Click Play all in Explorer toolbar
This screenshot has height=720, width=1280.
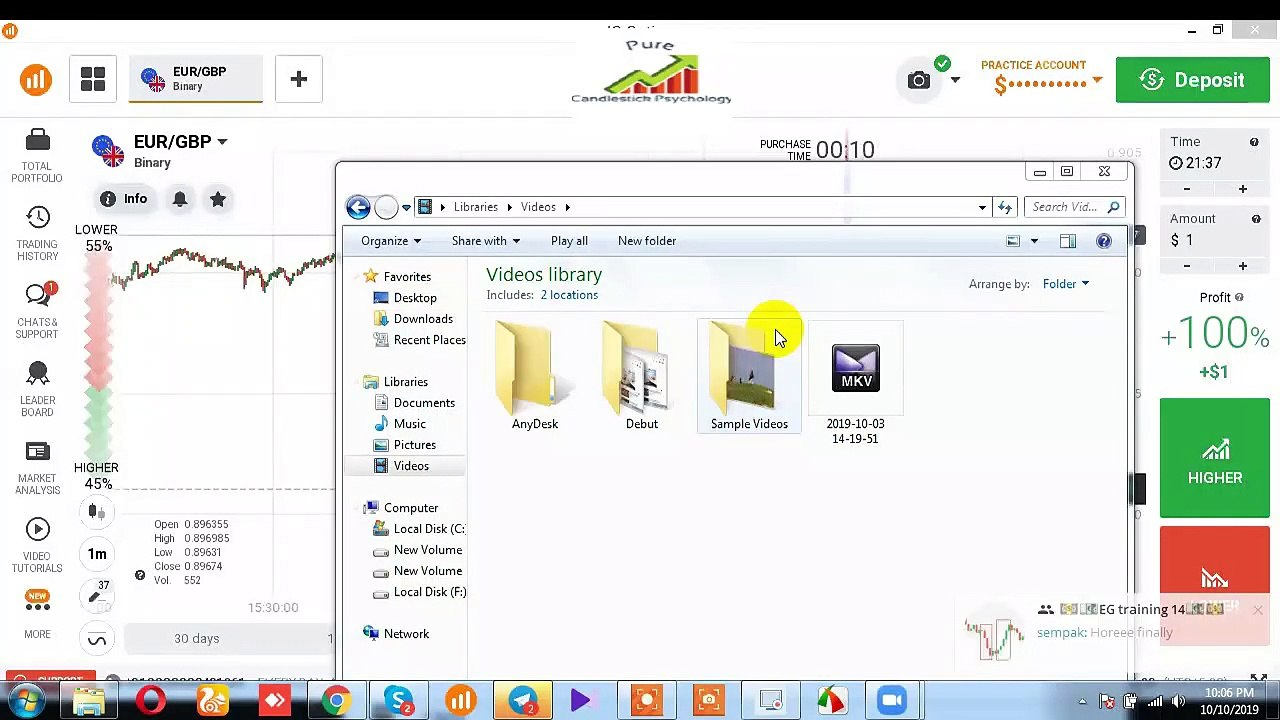pyautogui.click(x=569, y=241)
